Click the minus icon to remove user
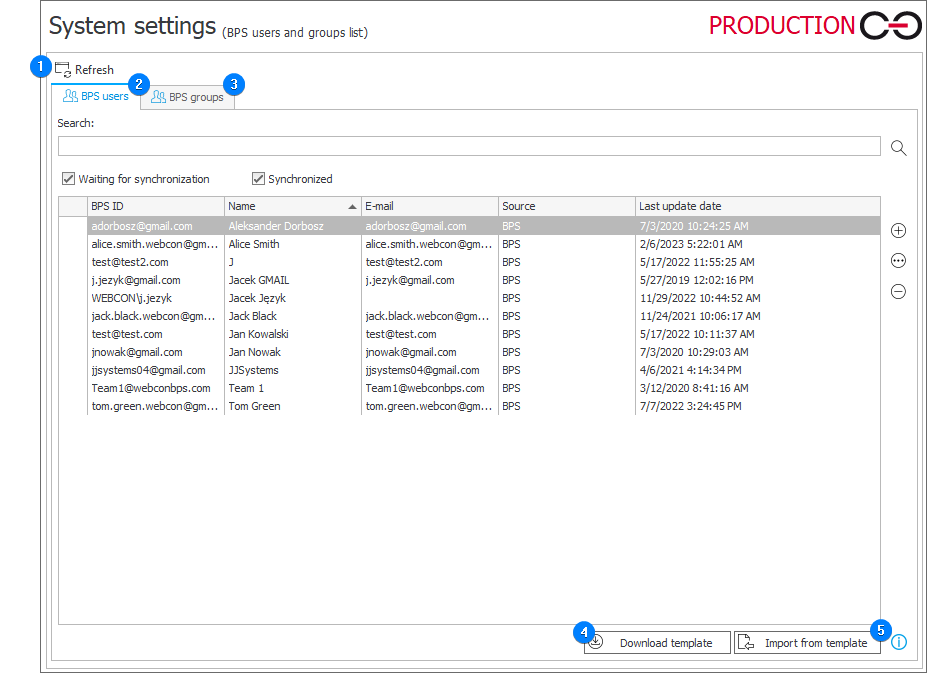The width and height of the screenshot is (927, 673). pyautogui.click(x=898, y=291)
